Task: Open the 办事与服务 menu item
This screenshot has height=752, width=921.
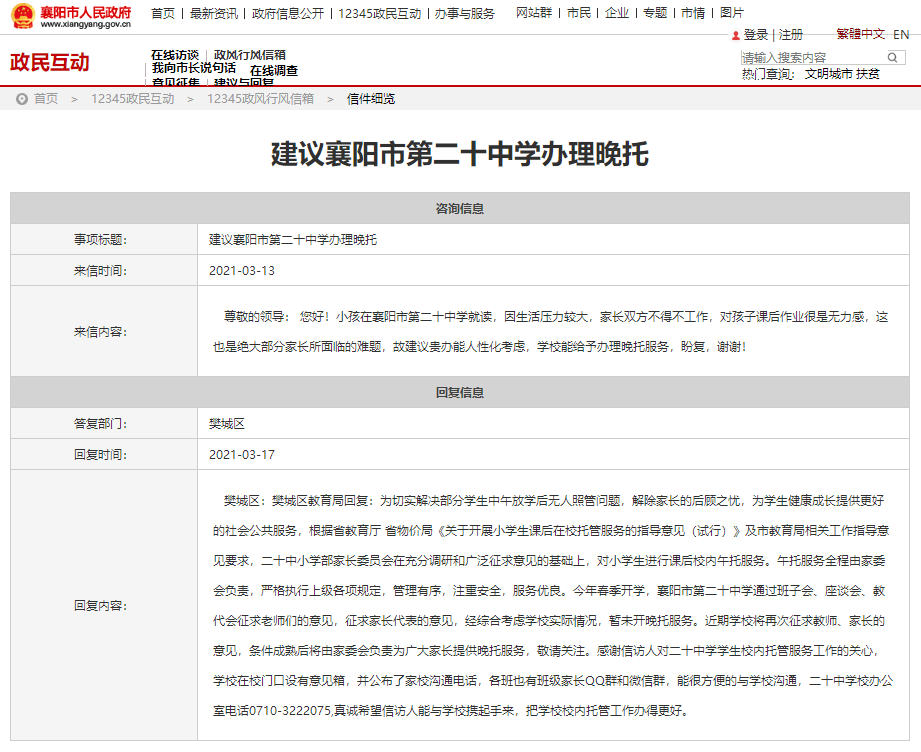Action: click(x=464, y=13)
